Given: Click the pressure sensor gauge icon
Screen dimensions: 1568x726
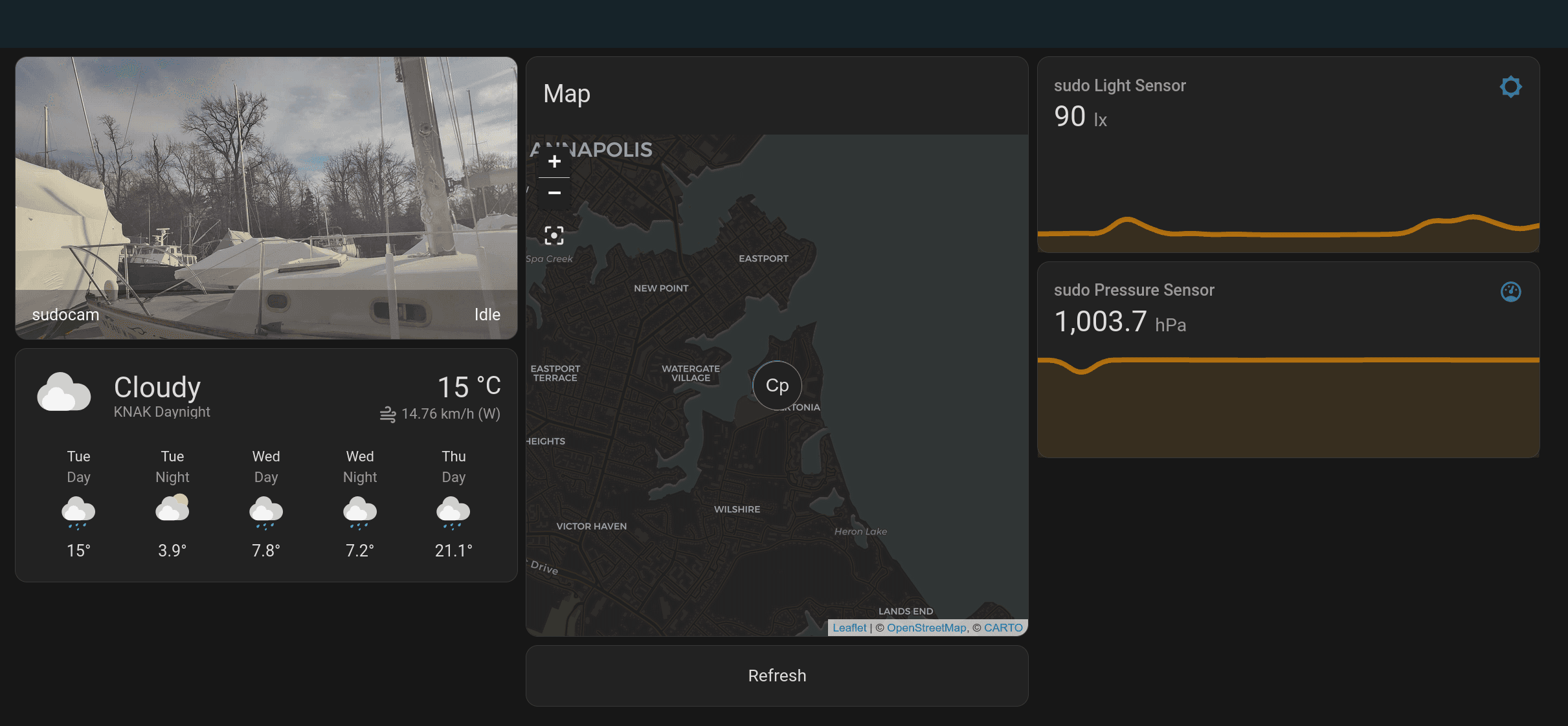Looking at the screenshot, I should (x=1510, y=292).
